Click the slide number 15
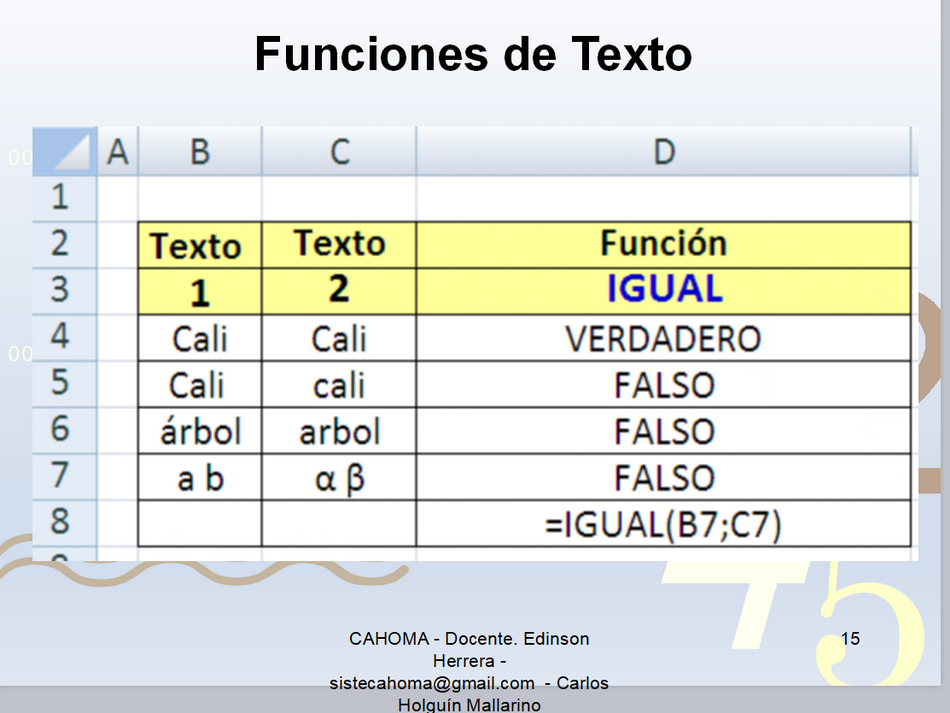950x713 pixels. tap(850, 639)
